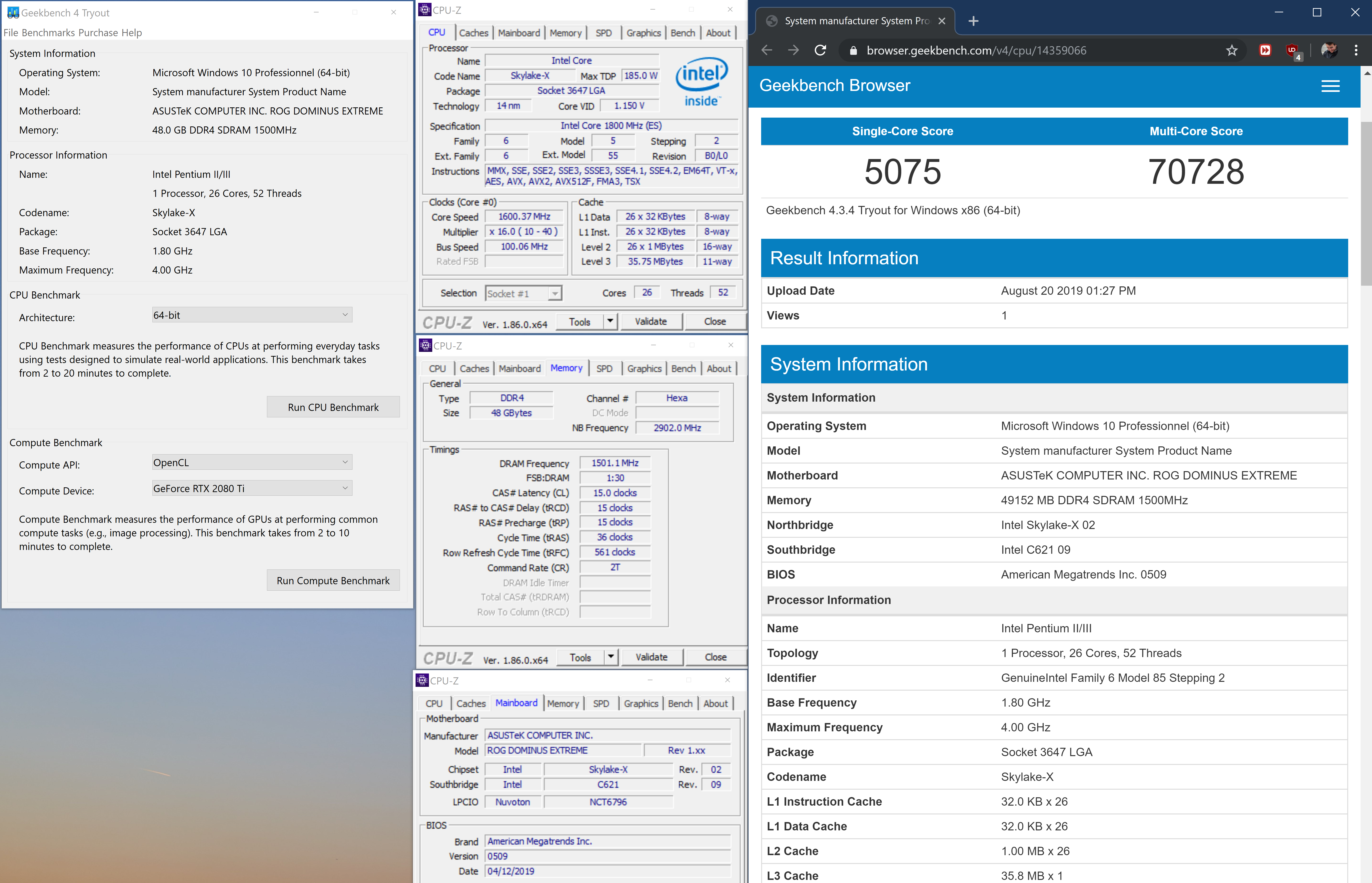Expand Tools arrow in top CPU-Z window
The width and height of the screenshot is (1372, 883).
tap(610, 321)
